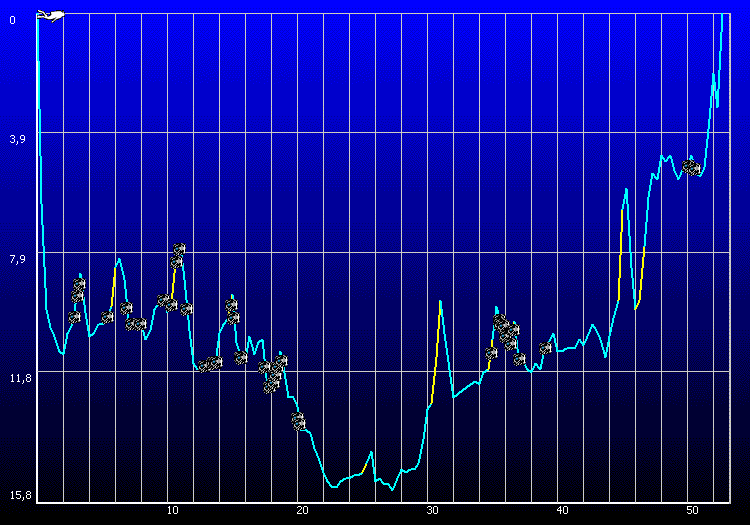The image size is (750, 525).
Task: Click the 3,9 depth axis label
Action: [17, 139]
